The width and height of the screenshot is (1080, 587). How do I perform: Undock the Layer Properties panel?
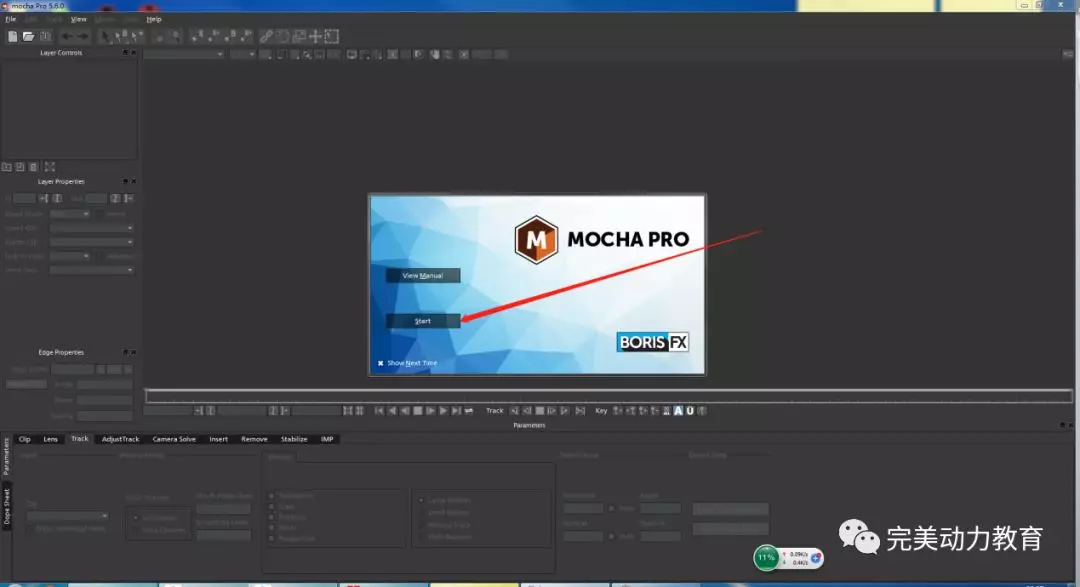point(125,181)
